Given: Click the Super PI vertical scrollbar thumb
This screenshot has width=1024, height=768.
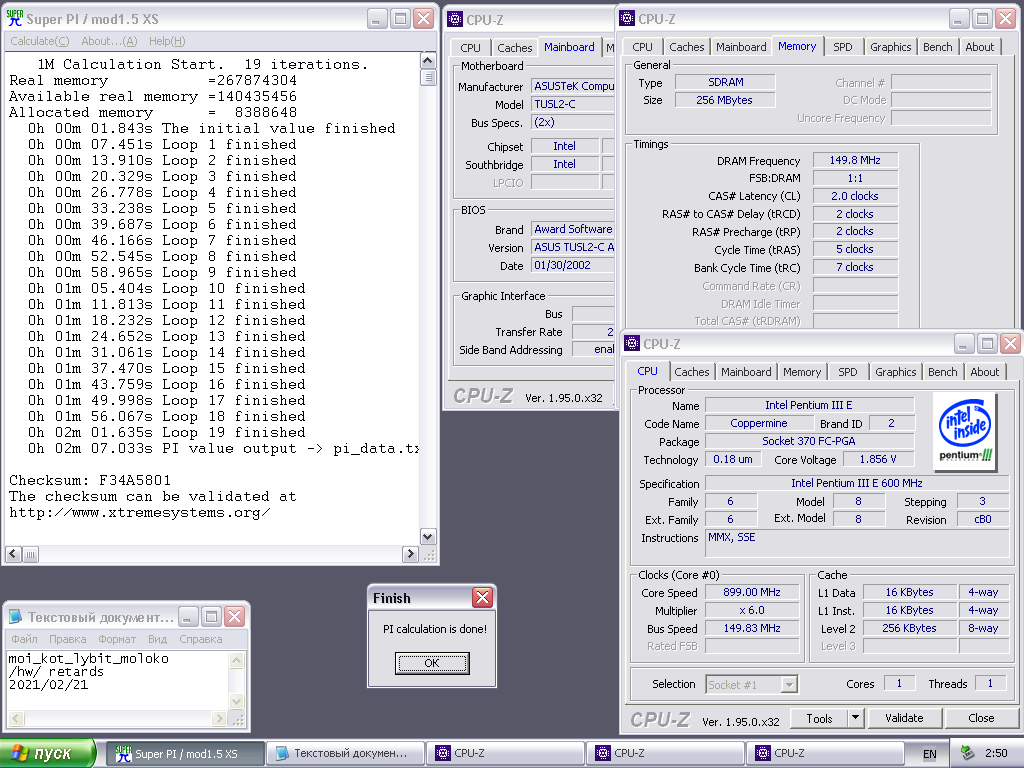Looking at the screenshot, I should pos(428,77).
